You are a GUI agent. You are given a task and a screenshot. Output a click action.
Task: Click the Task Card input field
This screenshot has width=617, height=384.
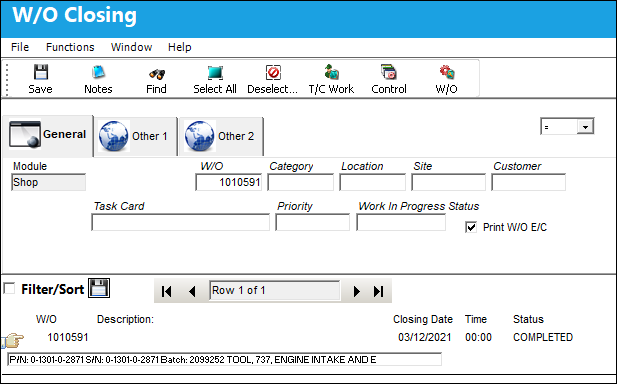point(181,222)
